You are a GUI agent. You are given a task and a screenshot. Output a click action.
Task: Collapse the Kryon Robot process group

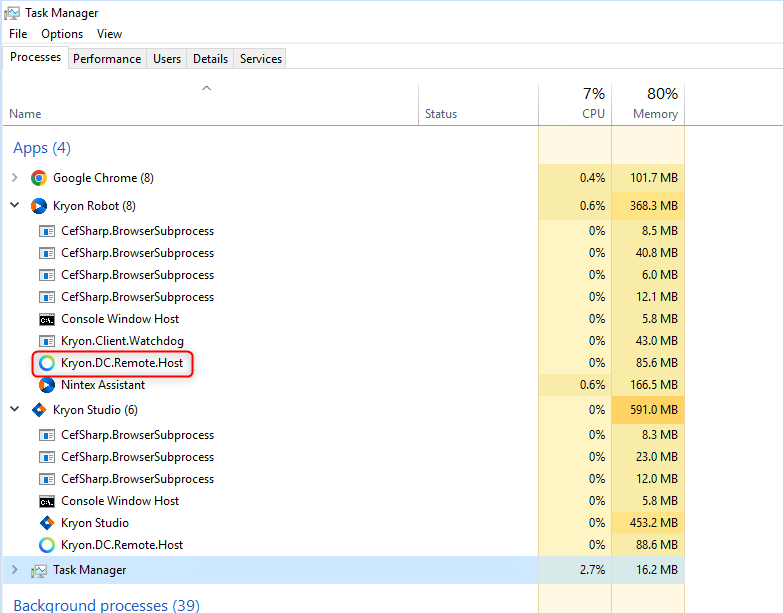[x=14, y=206]
